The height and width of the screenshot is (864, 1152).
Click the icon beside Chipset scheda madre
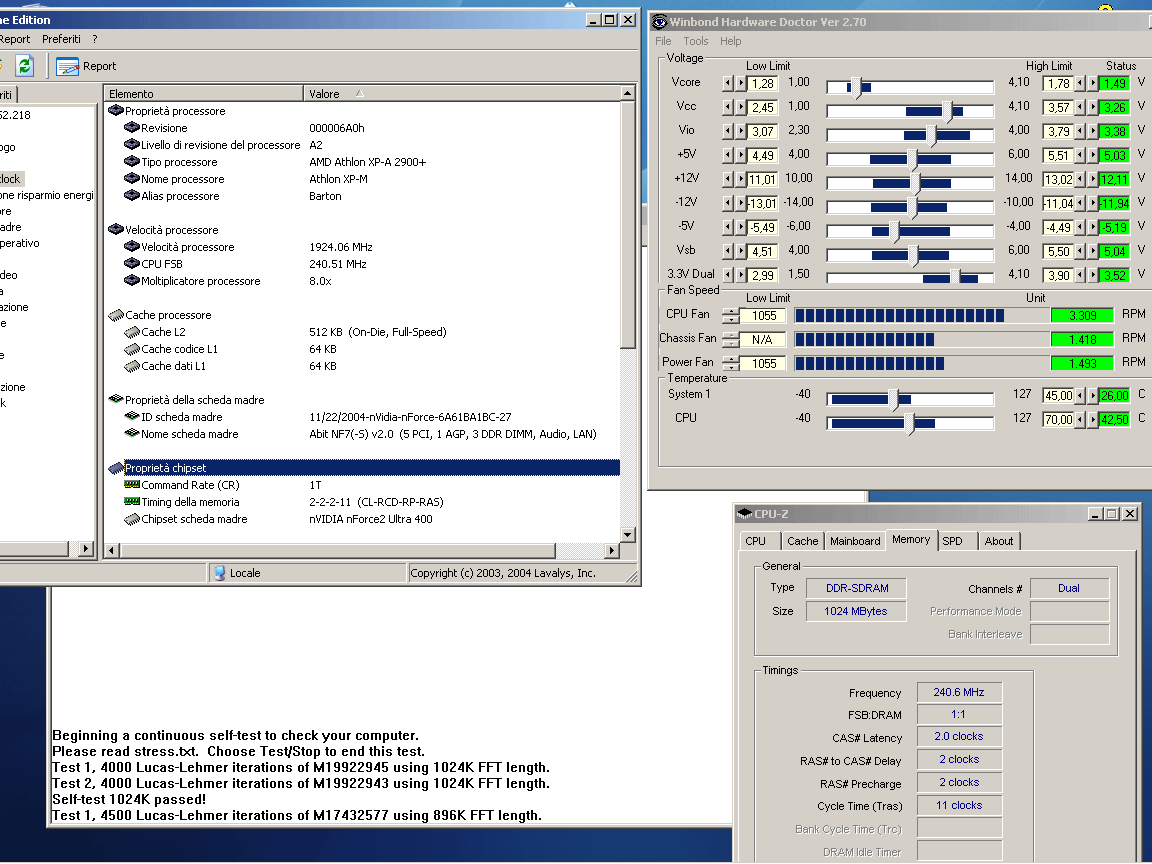[x=132, y=519]
